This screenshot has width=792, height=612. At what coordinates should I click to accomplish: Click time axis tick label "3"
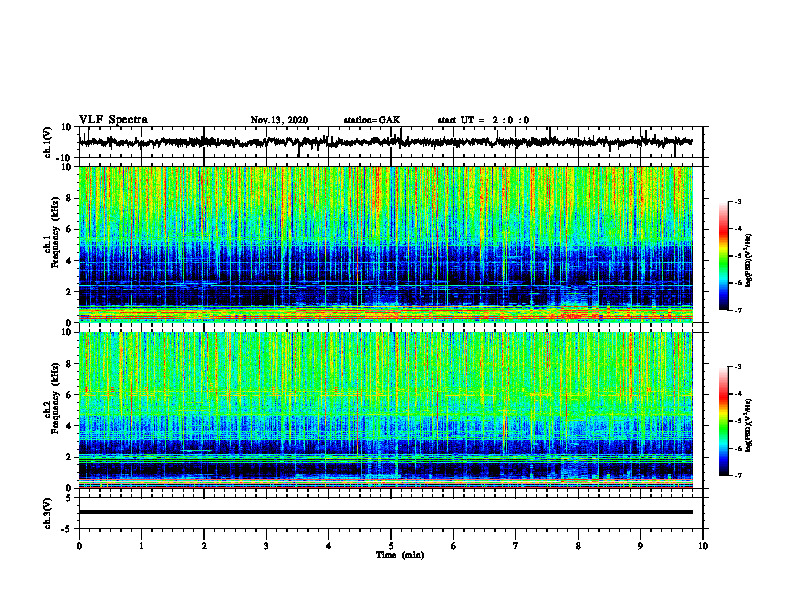click(x=266, y=546)
